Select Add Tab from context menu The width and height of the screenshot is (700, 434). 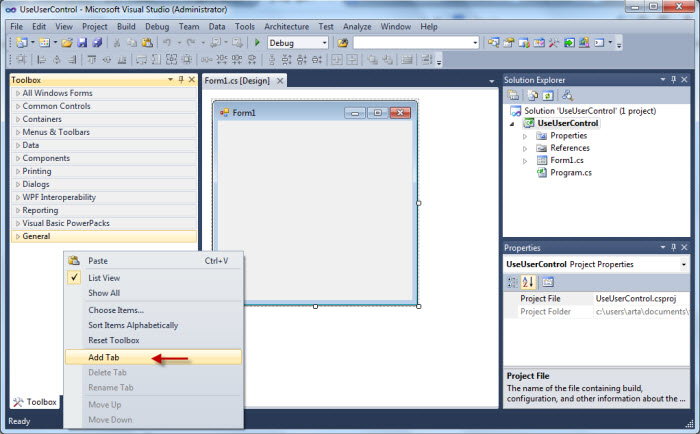click(106, 357)
